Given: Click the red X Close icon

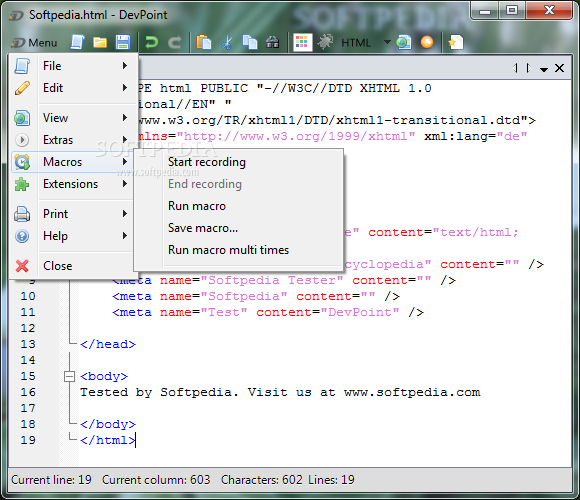Looking at the screenshot, I should click(22, 266).
